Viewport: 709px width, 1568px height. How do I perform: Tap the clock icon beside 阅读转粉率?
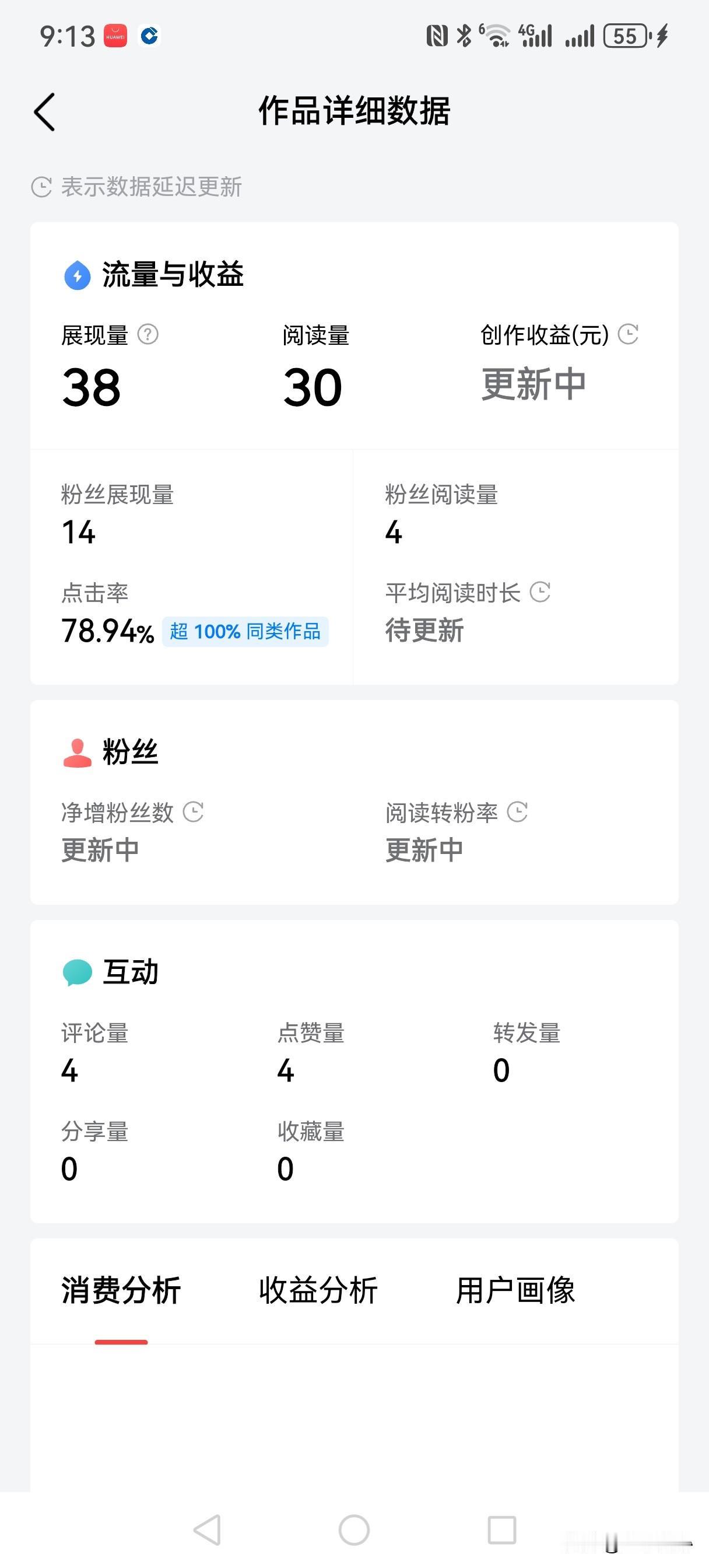517,812
